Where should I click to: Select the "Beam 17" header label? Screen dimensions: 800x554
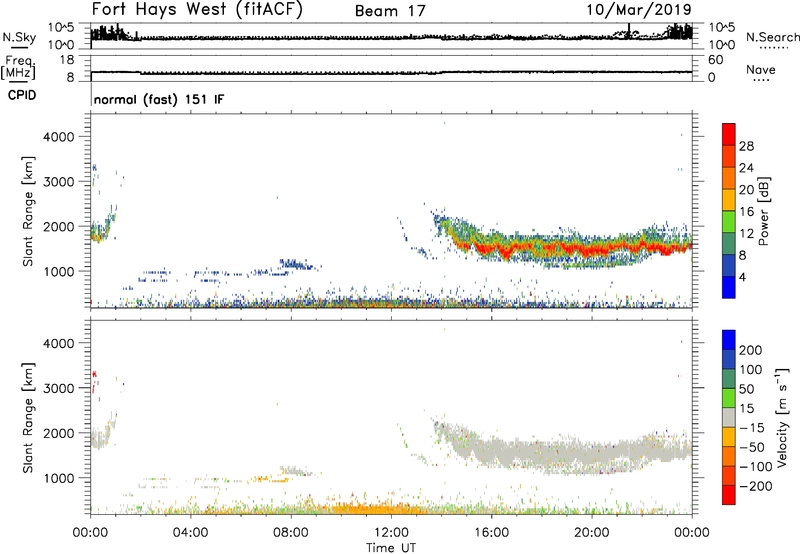tap(390, 11)
